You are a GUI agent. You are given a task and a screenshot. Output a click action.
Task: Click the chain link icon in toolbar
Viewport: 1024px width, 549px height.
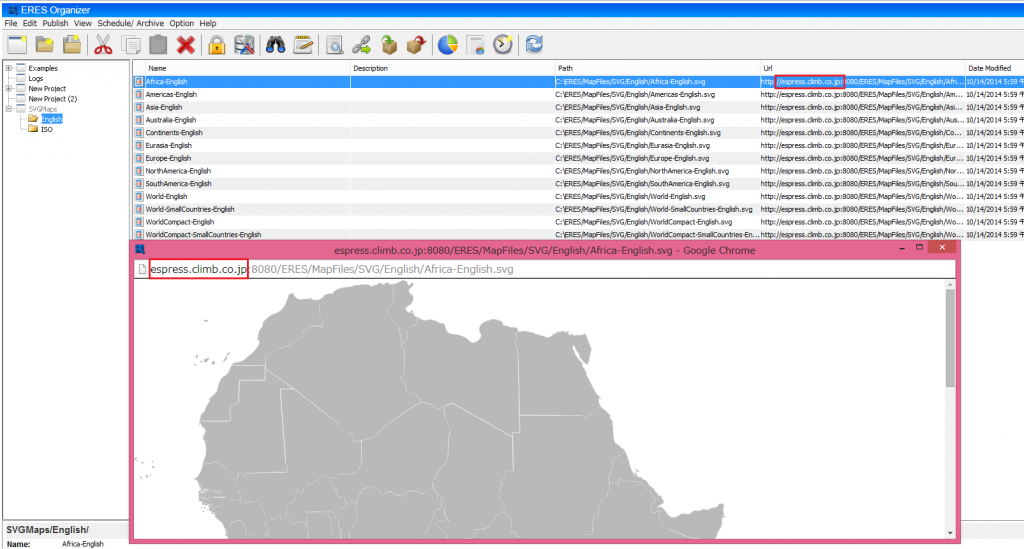(362, 45)
